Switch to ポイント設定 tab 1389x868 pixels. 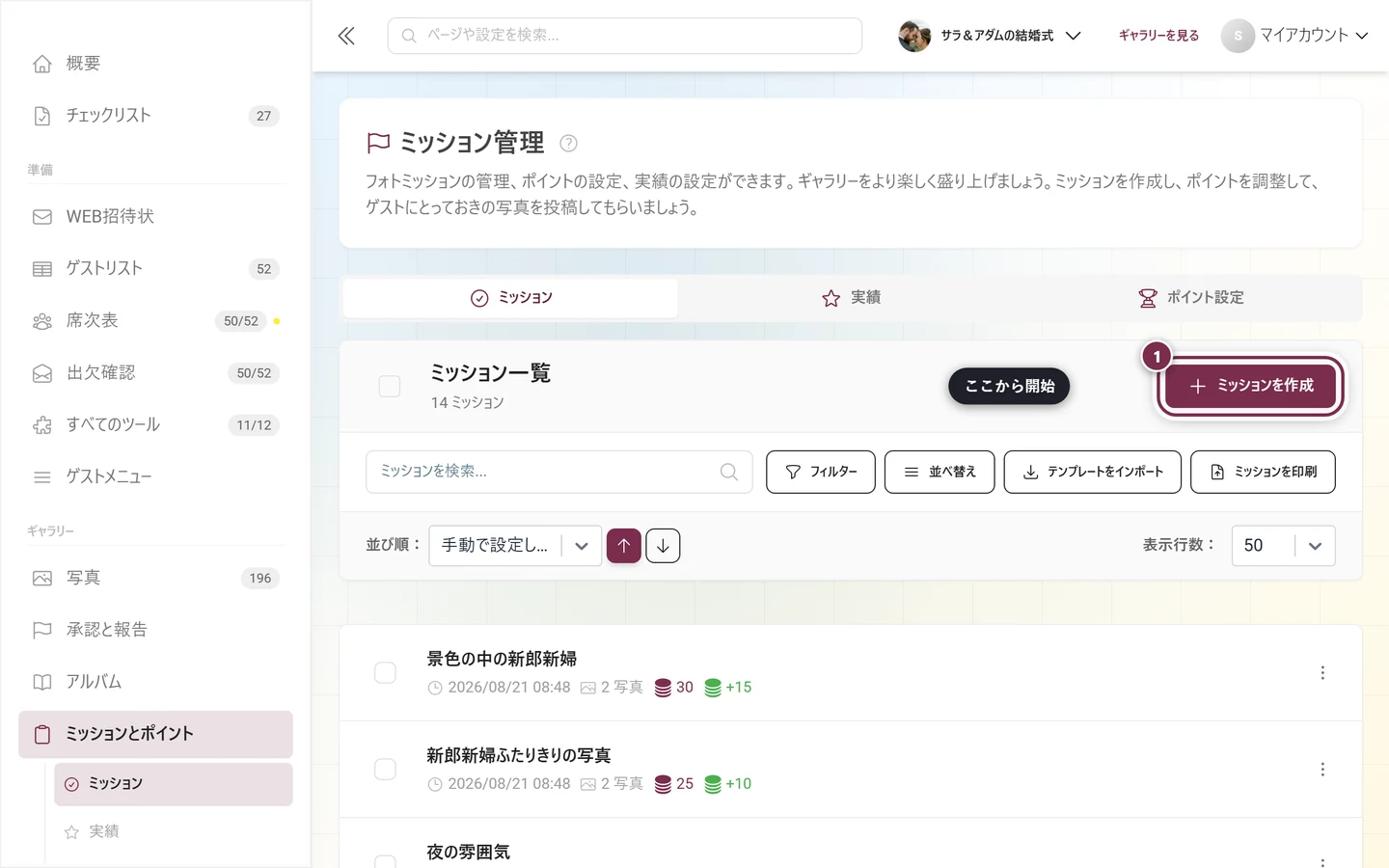1191,298
